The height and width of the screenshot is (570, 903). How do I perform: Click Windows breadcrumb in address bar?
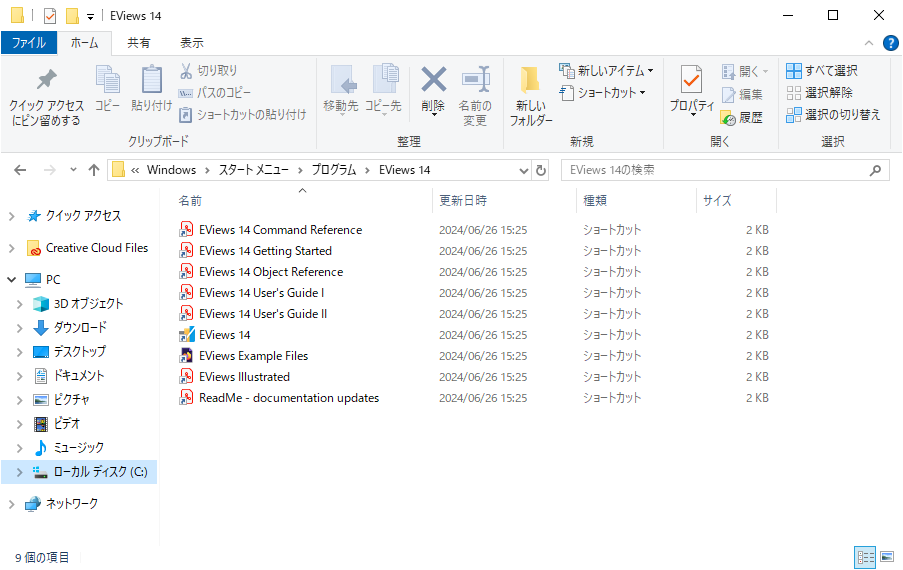pos(171,170)
